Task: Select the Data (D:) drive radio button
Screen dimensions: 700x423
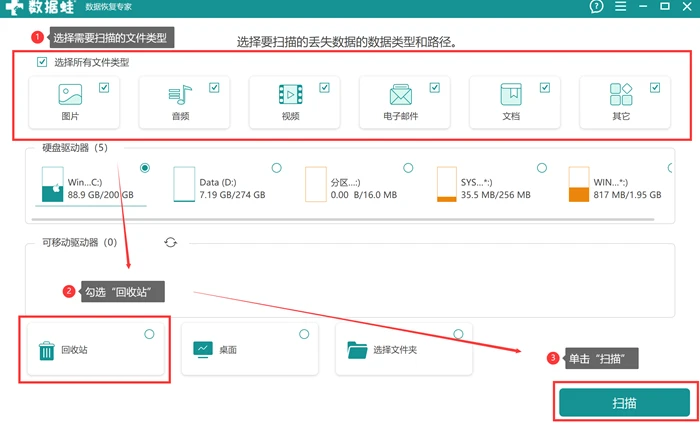Action: [276, 168]
